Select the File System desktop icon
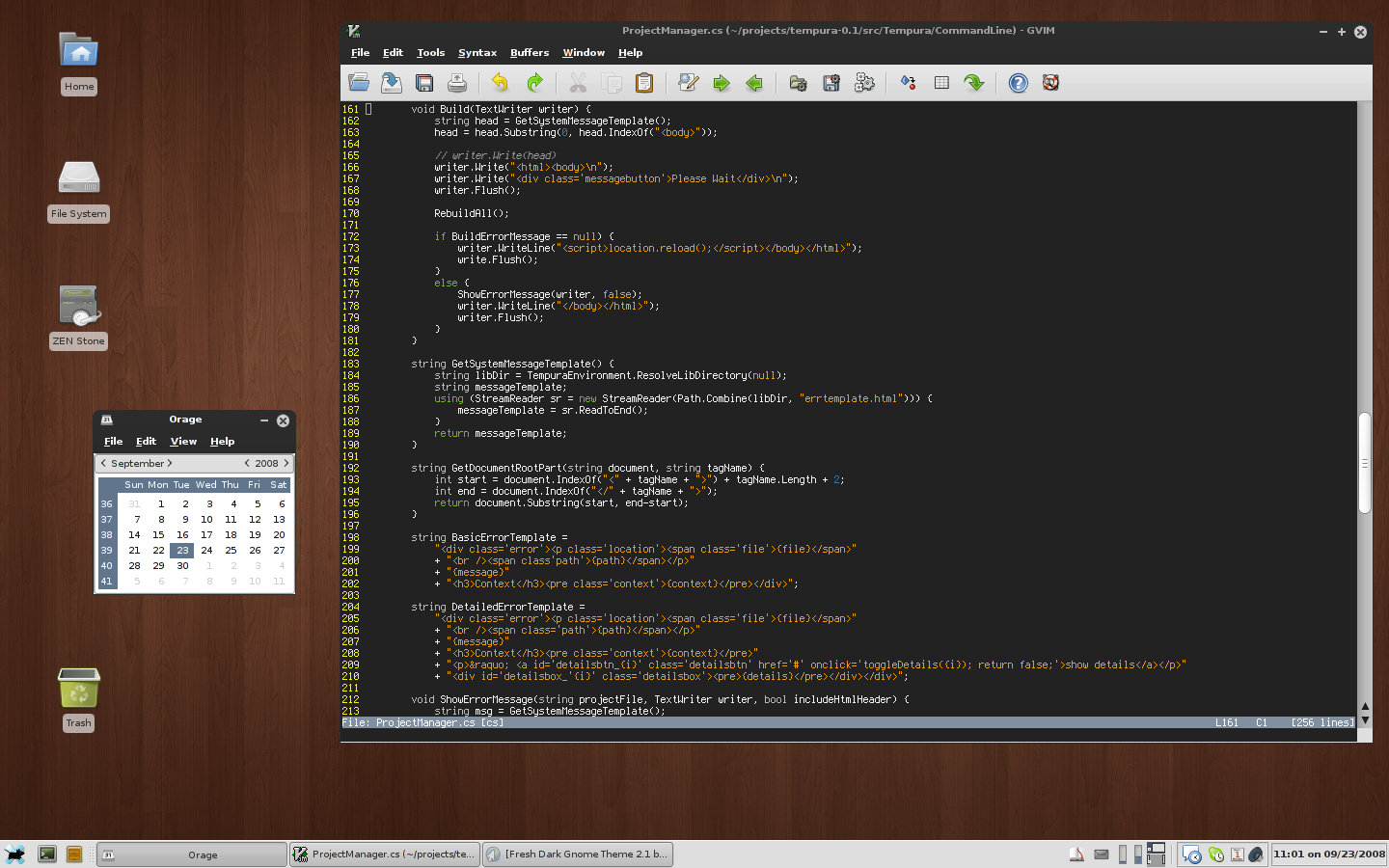Screen dimensions: 1389x868 click(x=79, y=177)
